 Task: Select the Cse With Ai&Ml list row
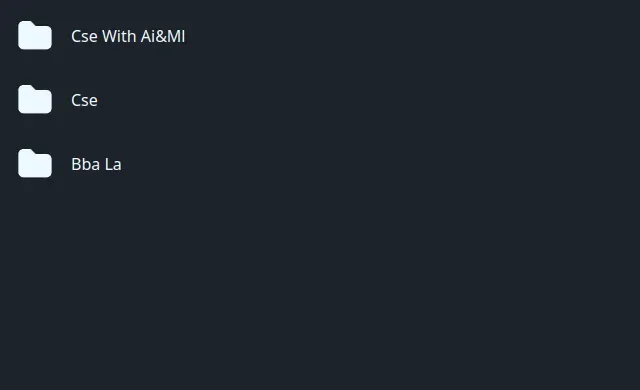[102, 36]
